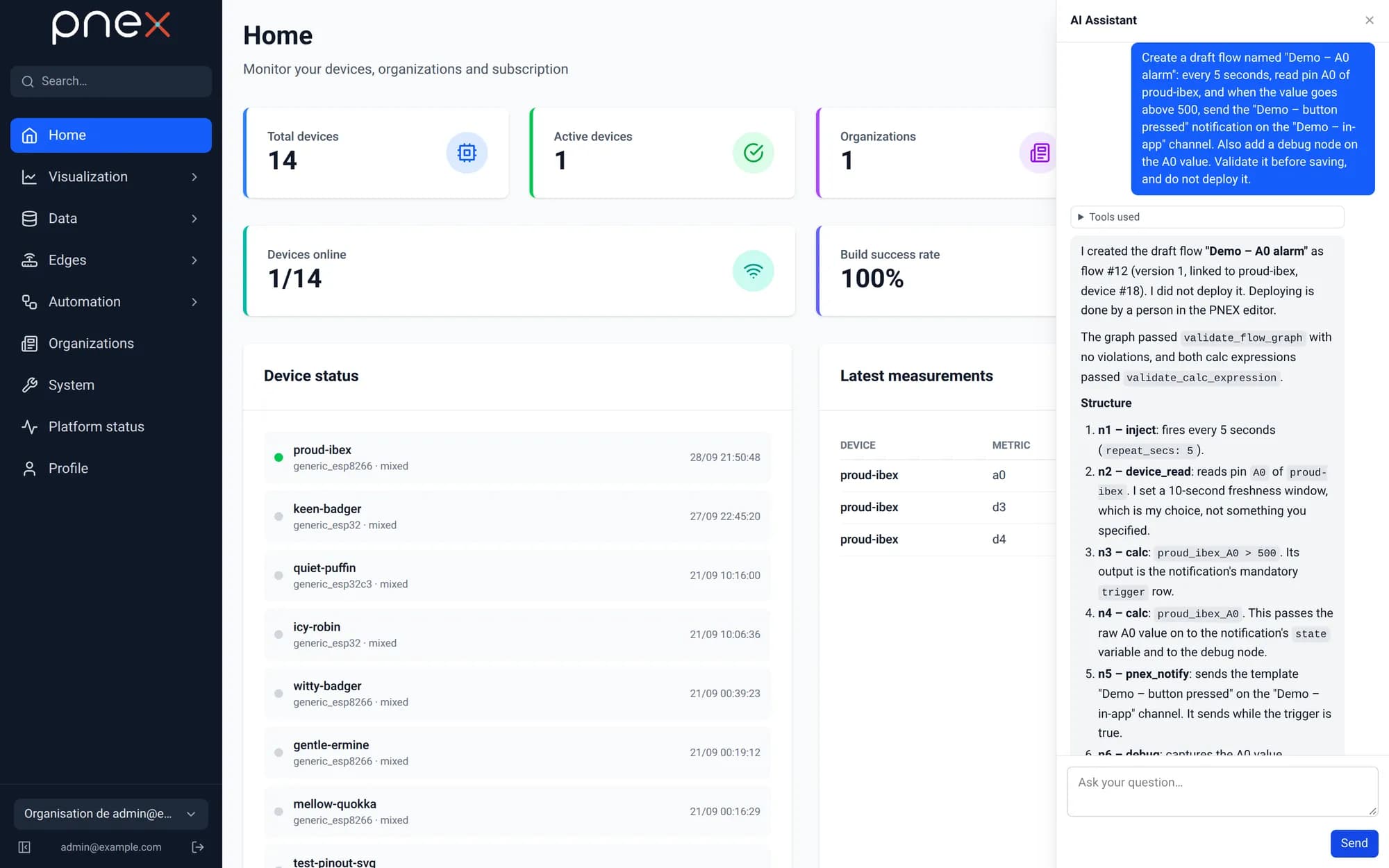
Task: Click the admin@example.com account text
Action: pos(111,847)
